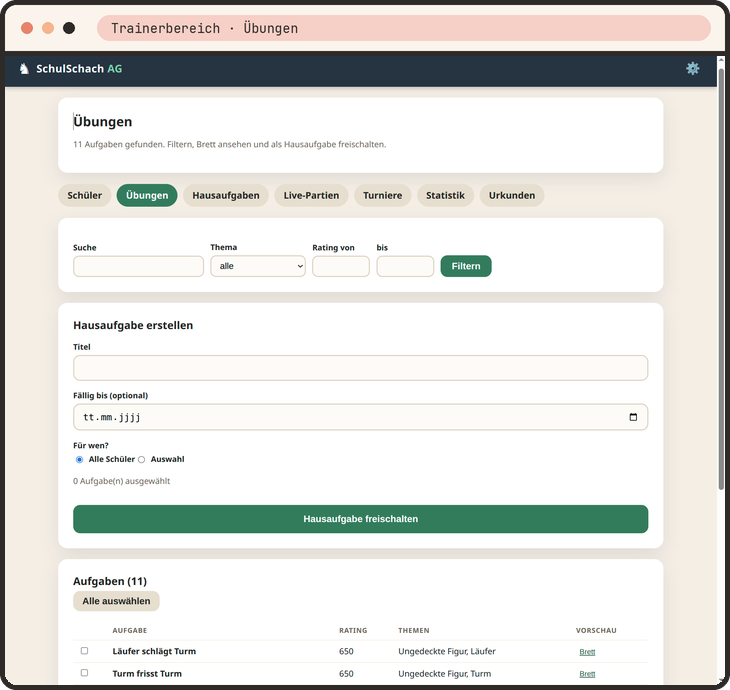
Task: Click the THEMEN column header
Action: pos(413,630)
